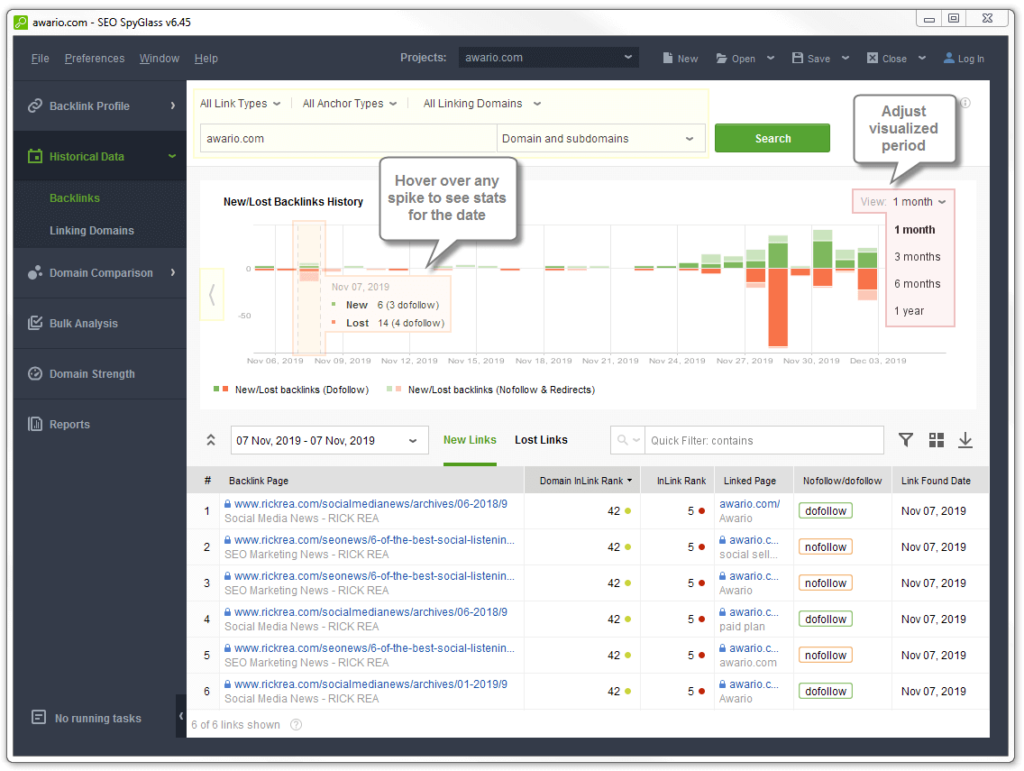Click the grid view columns icon
This screenshot has width=1024, height=771.
(936, 440)
